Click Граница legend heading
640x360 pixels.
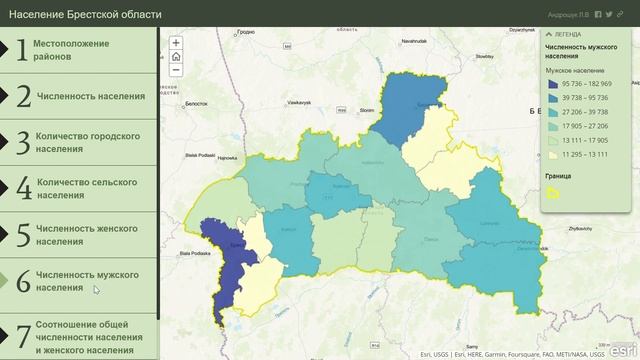tap(558, 176)
